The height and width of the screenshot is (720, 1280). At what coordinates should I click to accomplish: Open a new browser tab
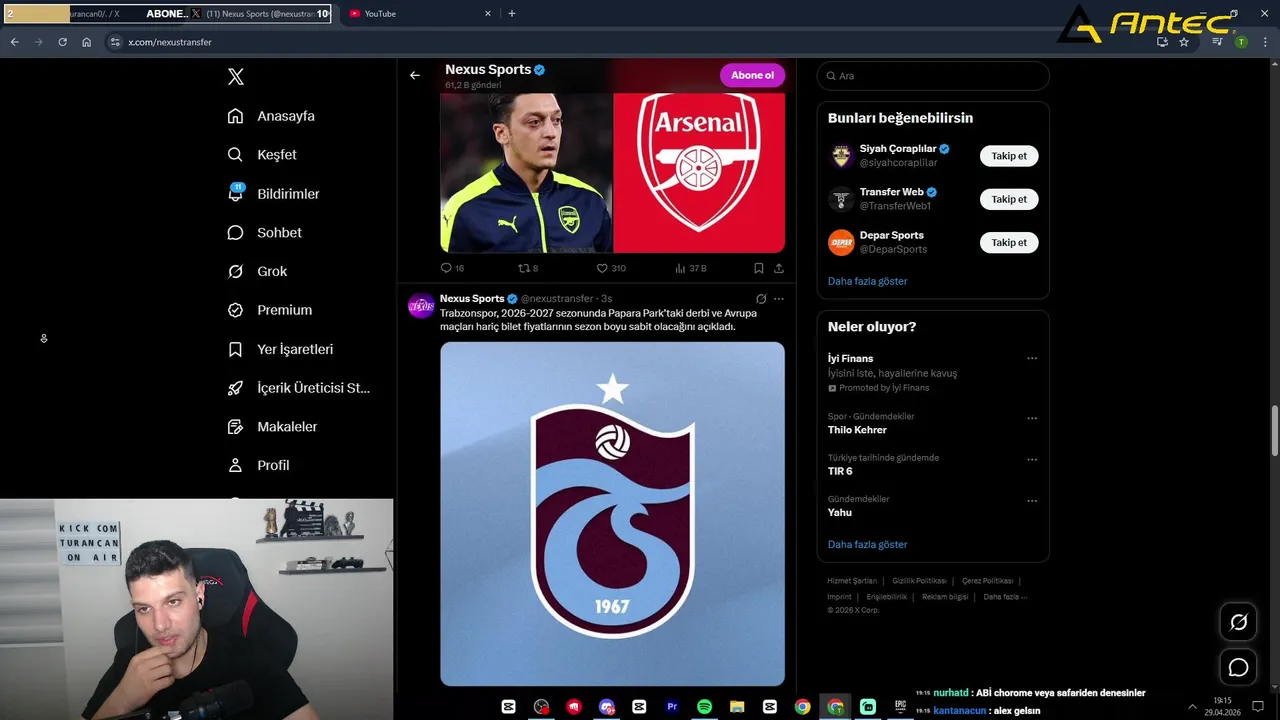point(512,14)
